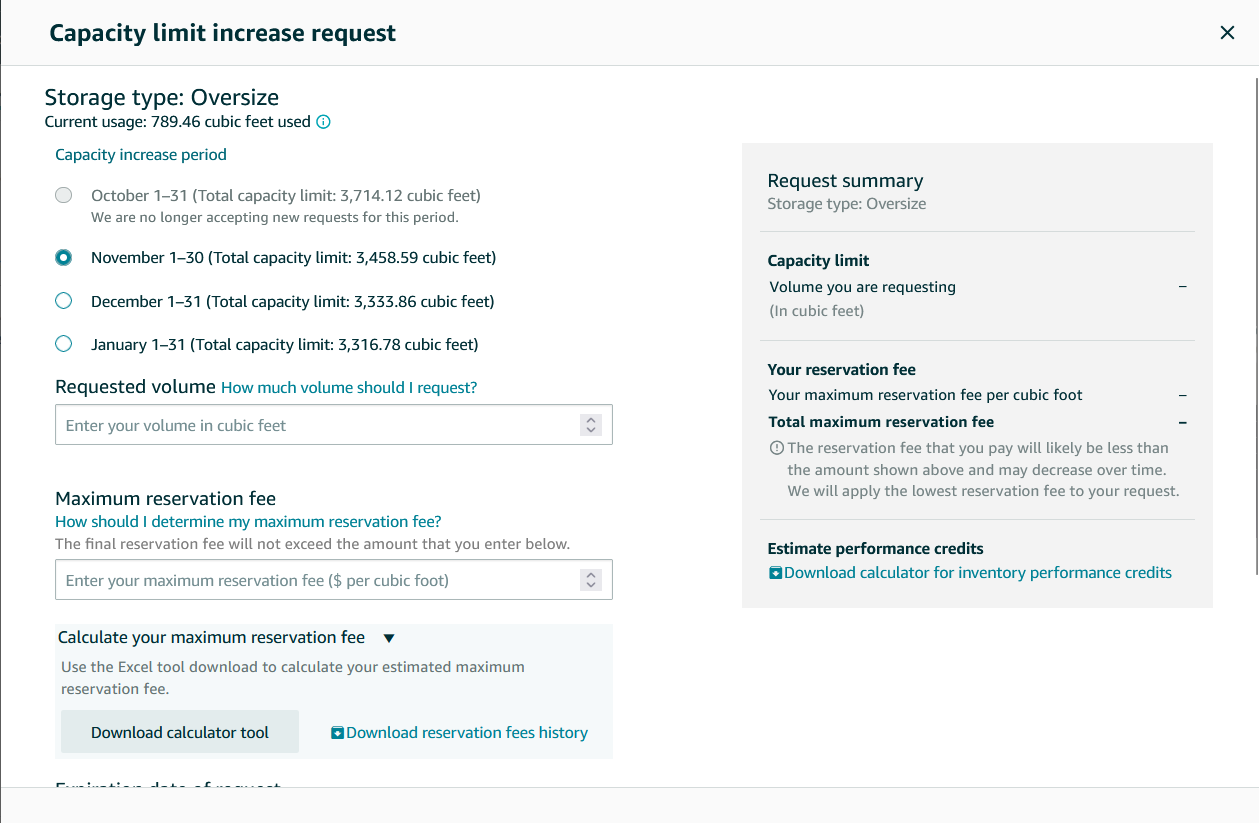Screen dimensions: 1259x823
Task: Click the Download calculator tool button
Action: [180, 732]
